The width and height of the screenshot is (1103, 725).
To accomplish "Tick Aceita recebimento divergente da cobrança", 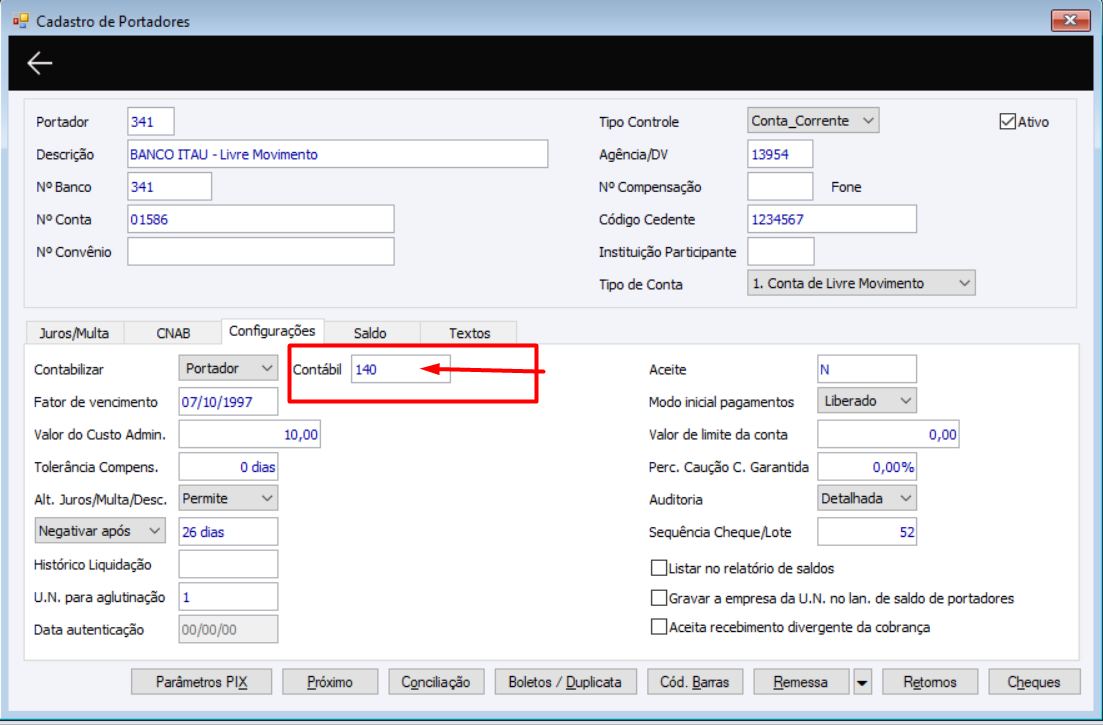I will coord(659,627).
